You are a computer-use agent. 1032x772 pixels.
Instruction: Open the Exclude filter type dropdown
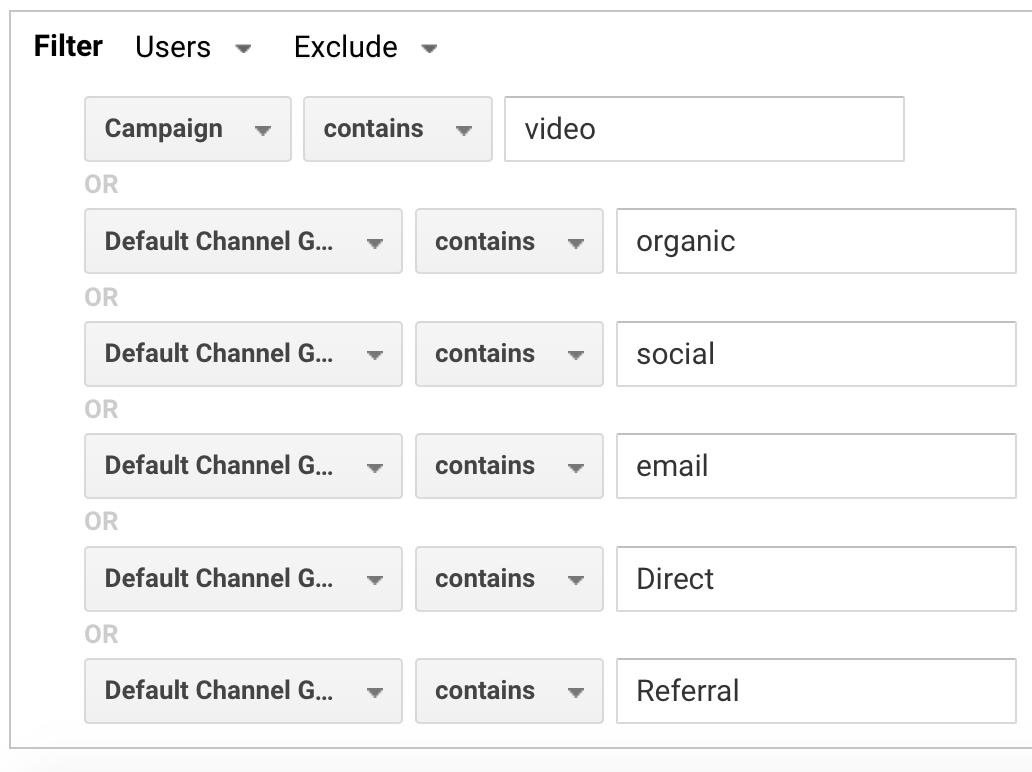coord(365,48)
